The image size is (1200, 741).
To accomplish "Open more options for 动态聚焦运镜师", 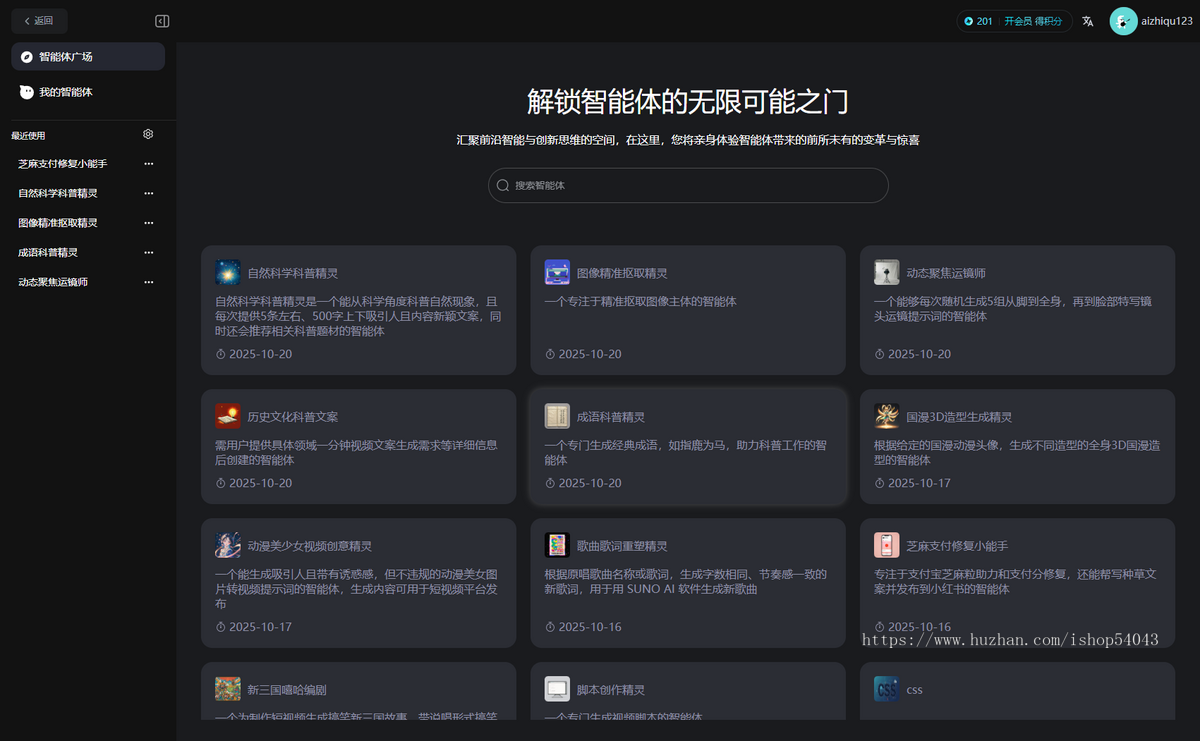I will coord(148,281).
